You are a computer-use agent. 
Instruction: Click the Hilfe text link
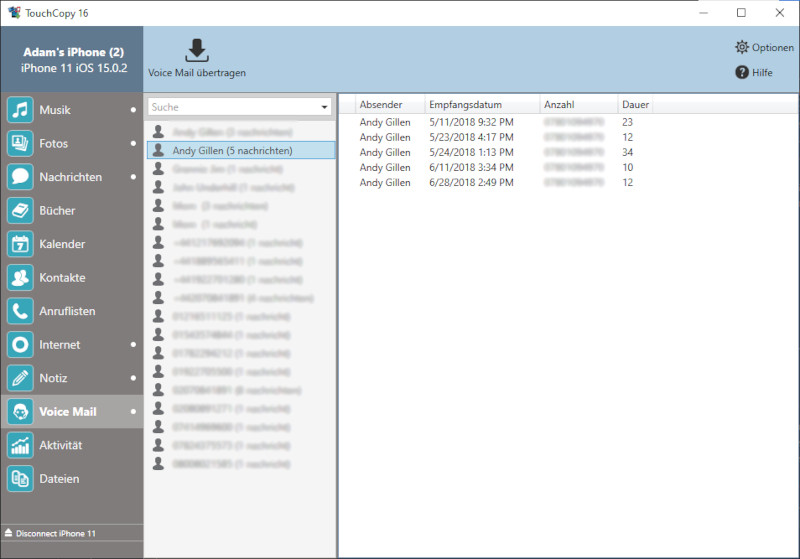point(762,72)
